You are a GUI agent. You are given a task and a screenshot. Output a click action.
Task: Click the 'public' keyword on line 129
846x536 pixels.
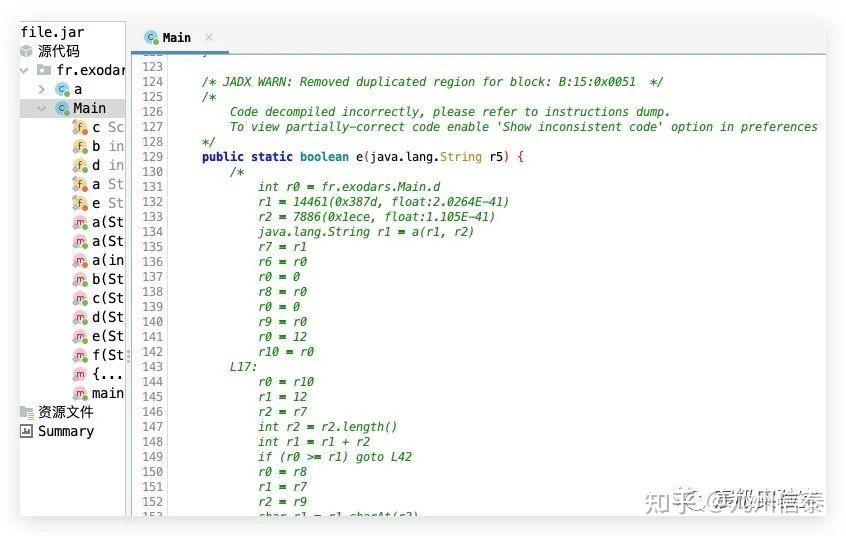pyautogui.click(x=223, y=157)
